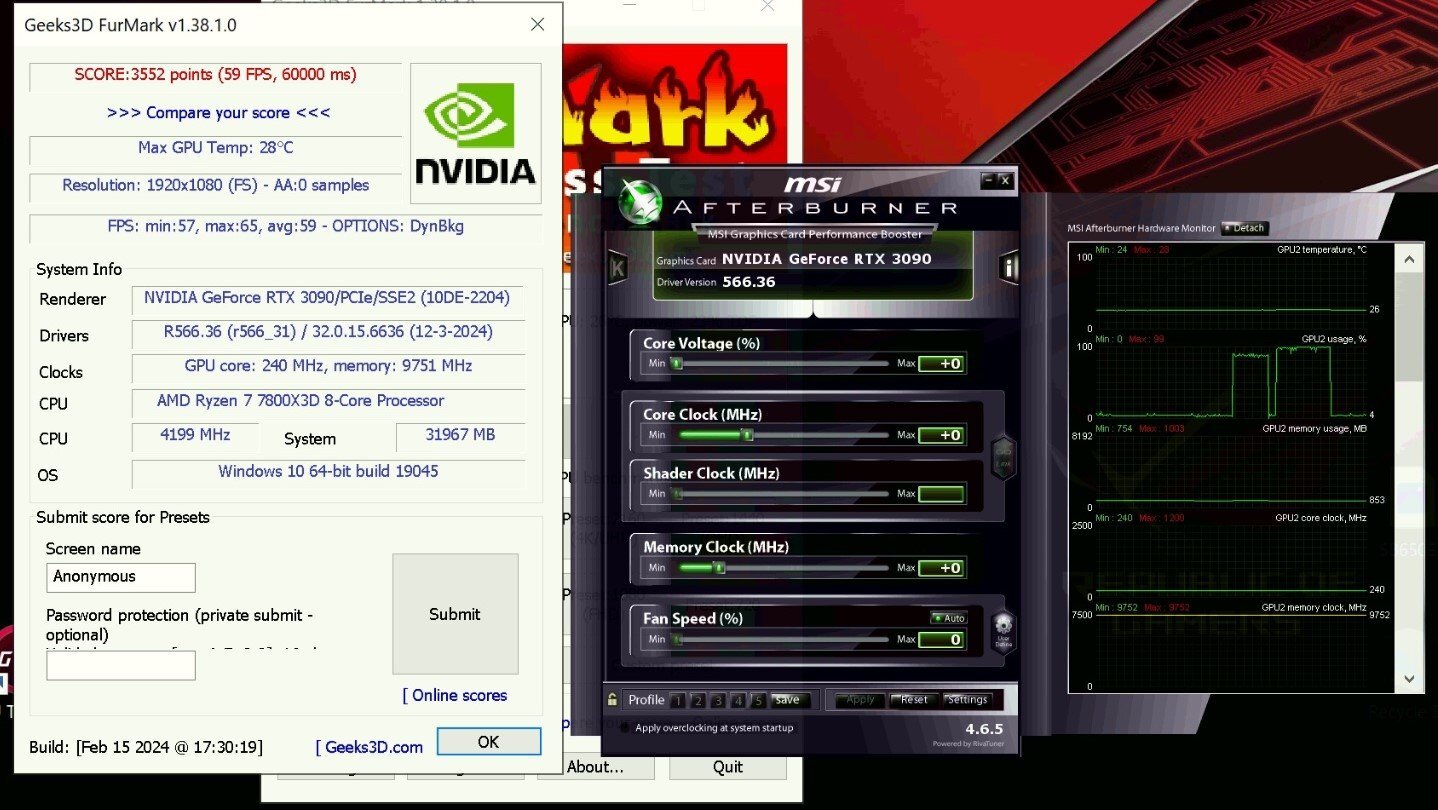Click the Resolution: 1920x1080 text
Viewport: 1438px width, 810px height.
[x=215, y=185]
